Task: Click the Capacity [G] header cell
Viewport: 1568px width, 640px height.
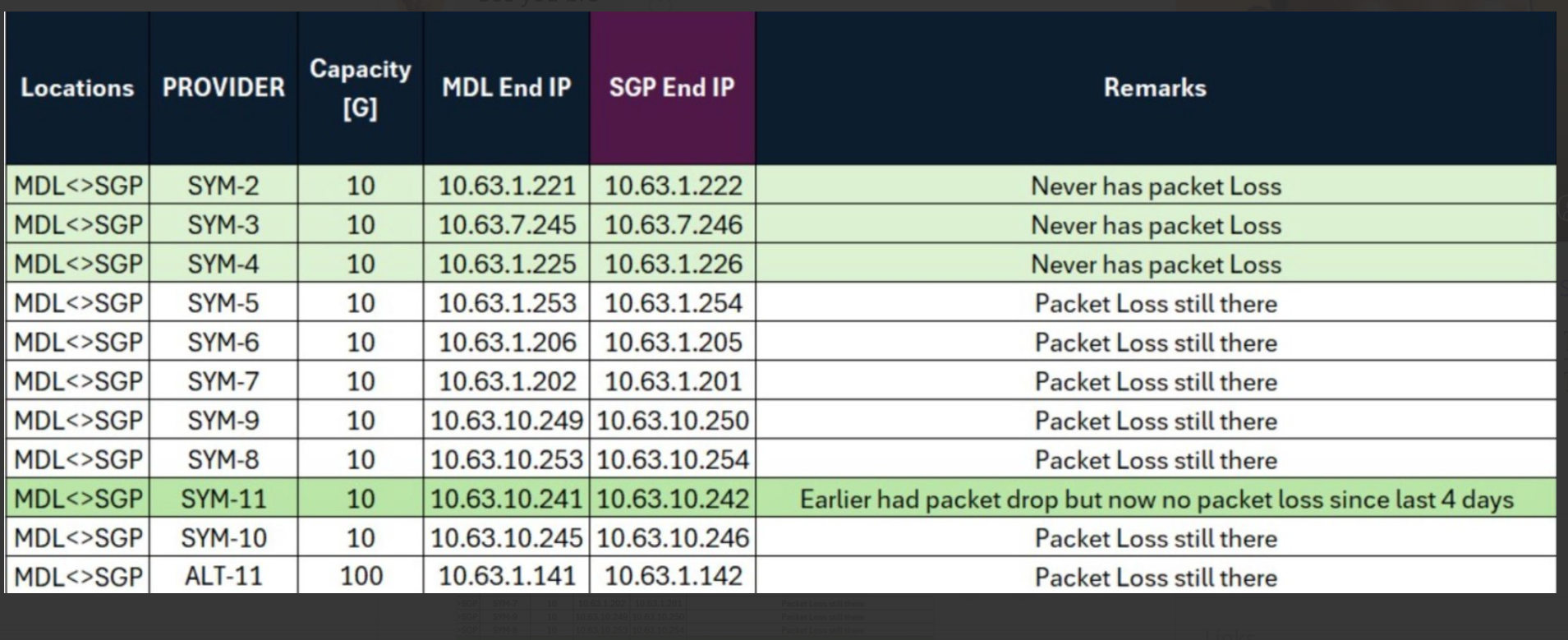Action: coord(361,88)
